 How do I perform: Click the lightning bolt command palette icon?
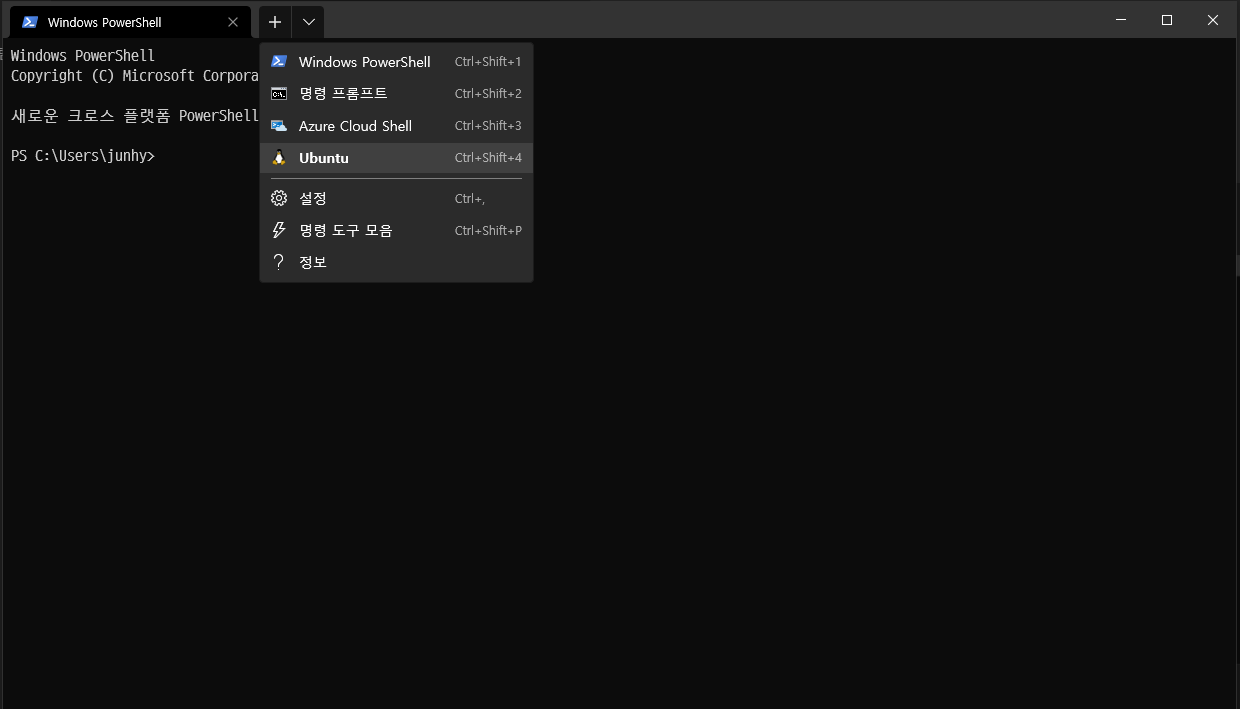click(x=279, y=231)
